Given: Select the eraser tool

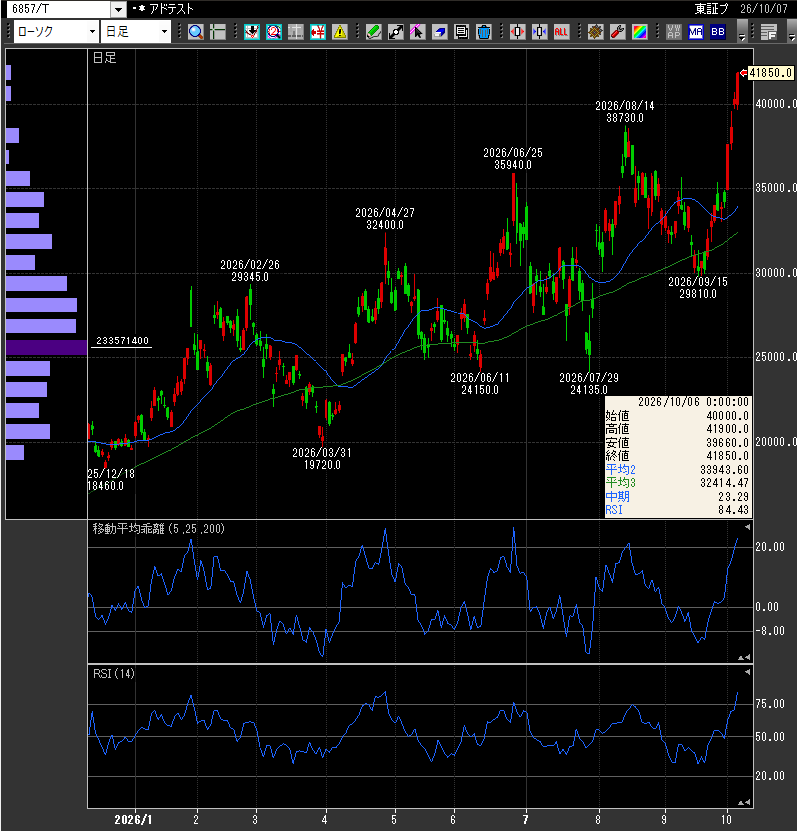Looking at the screenshot, I should click(440, 32).
